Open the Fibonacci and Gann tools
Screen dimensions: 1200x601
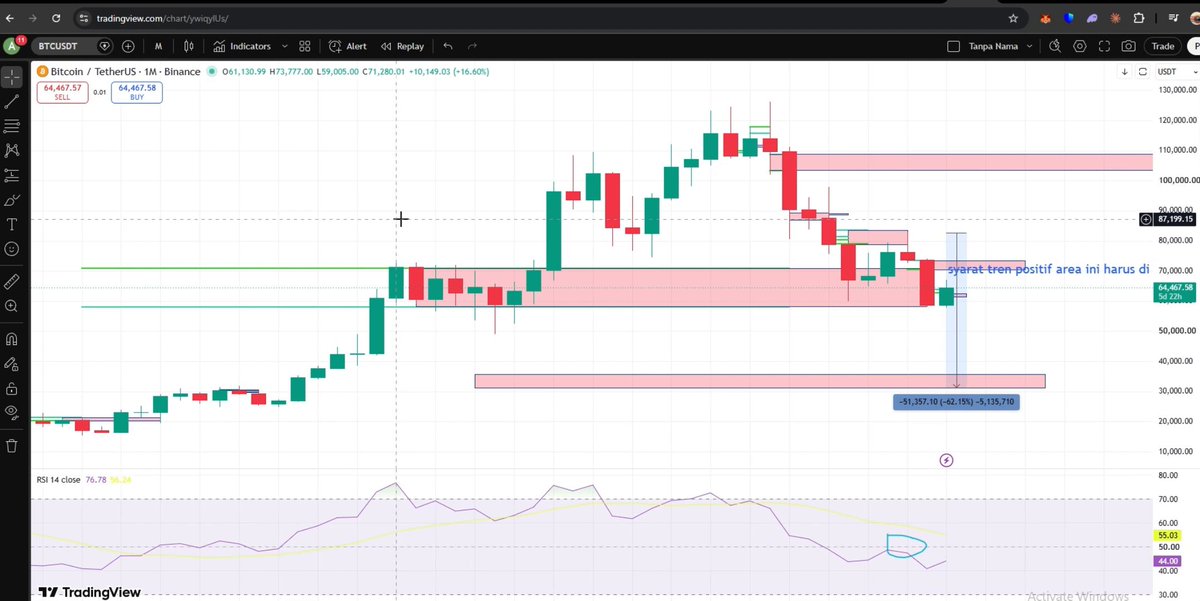click(12, 125)
